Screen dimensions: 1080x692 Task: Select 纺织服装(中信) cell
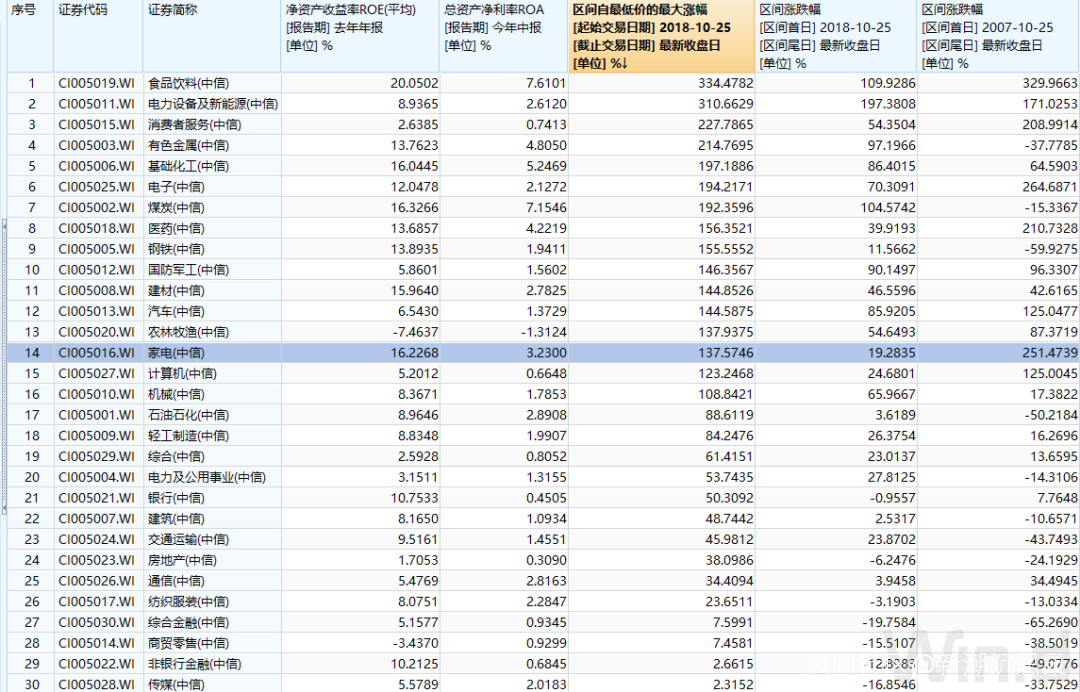[188, 601]
